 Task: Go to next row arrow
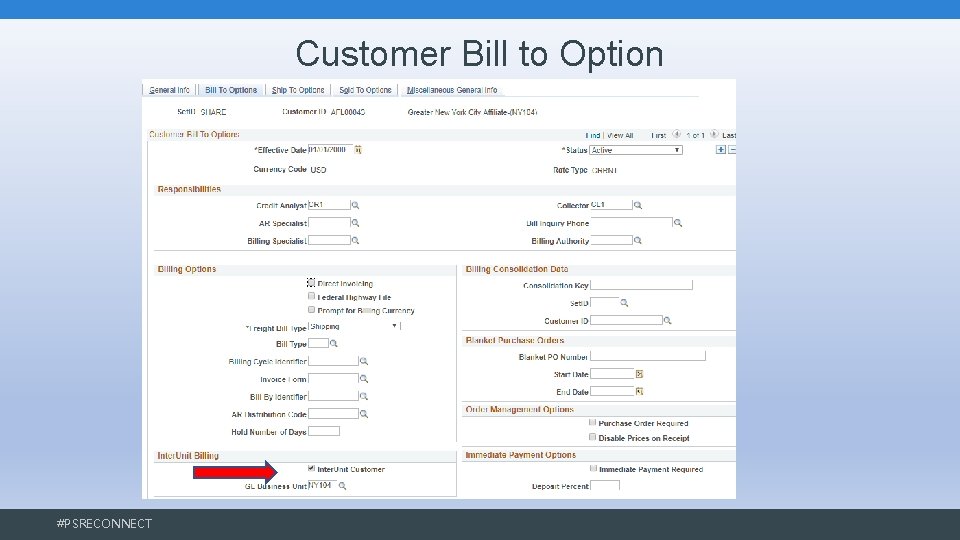[x=714, y=134]
